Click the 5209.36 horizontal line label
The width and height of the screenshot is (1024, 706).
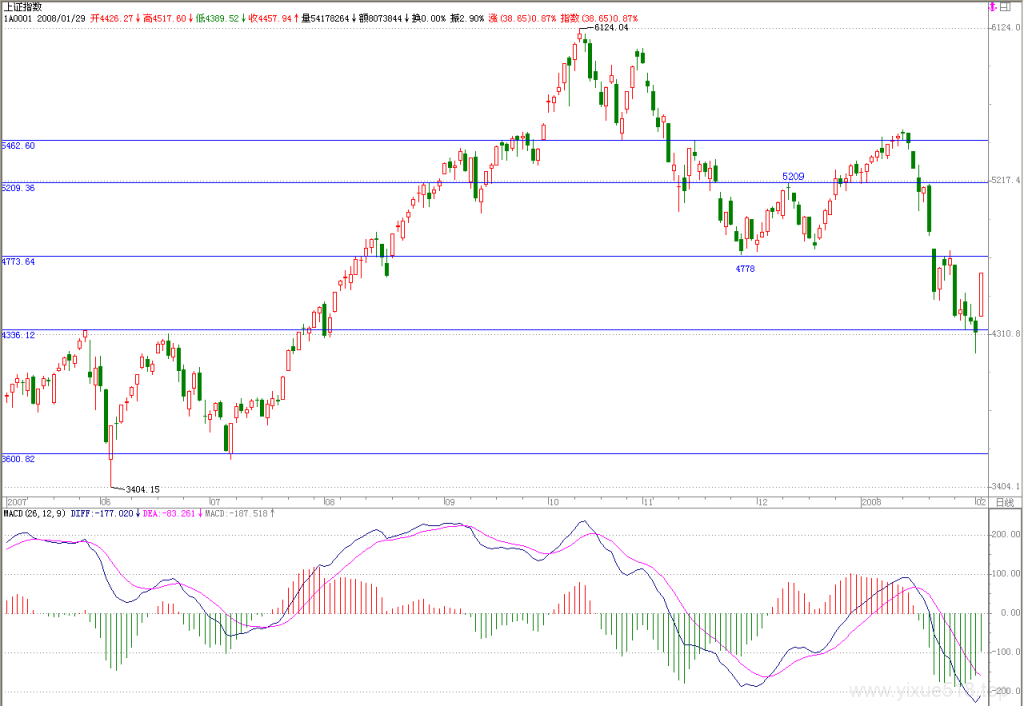click(x=18, y=187)
